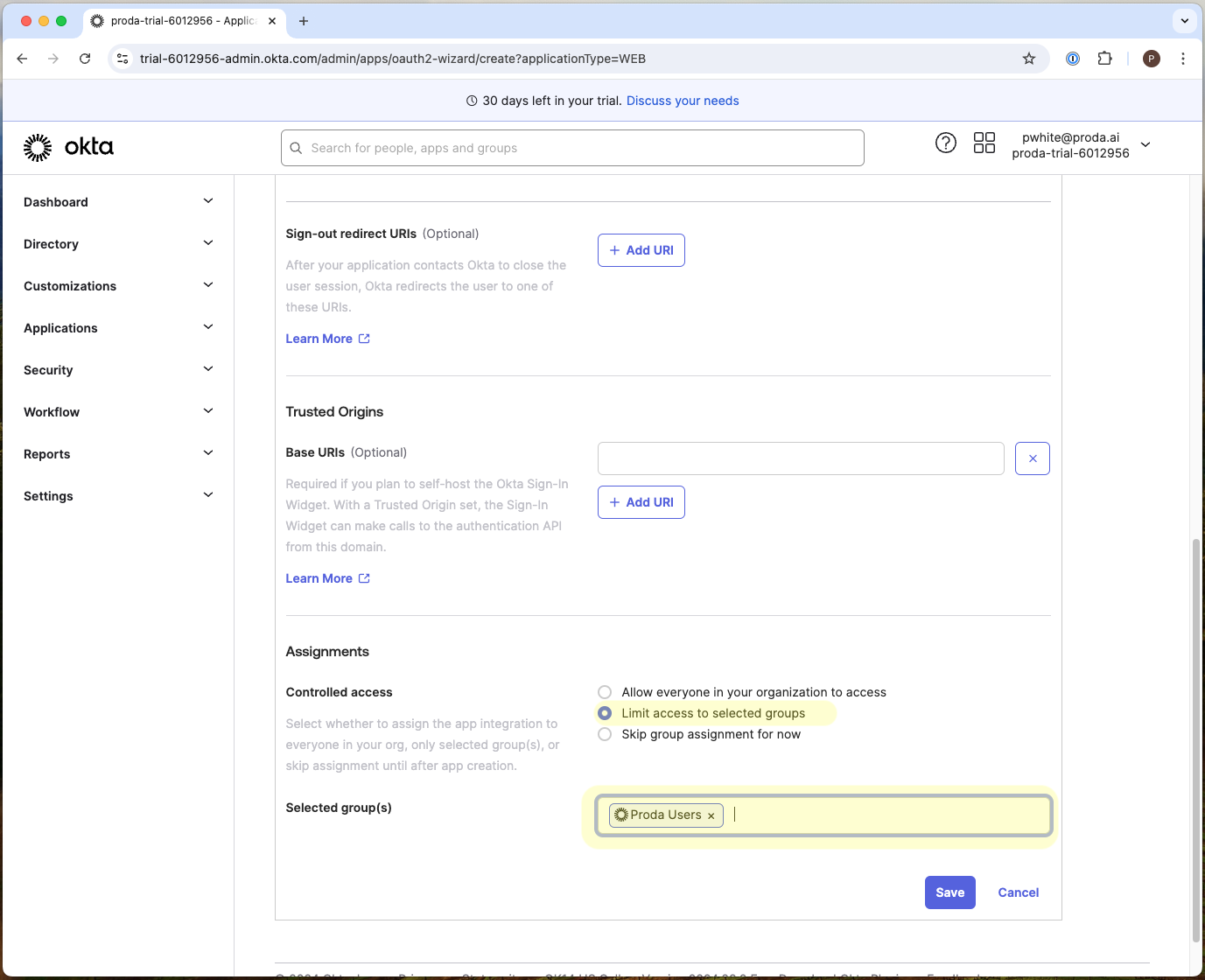Click the X beside the Base URI field
The image size is (1205, 980).
pos(1033,458)
